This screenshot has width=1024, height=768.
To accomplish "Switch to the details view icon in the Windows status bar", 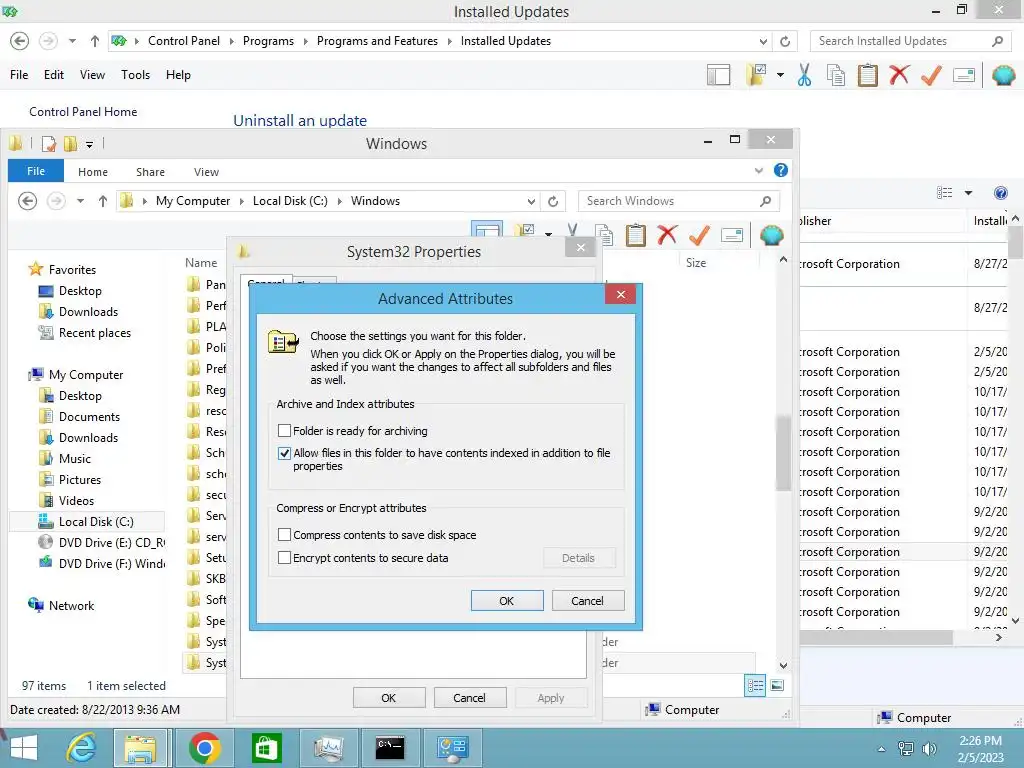I will (755, 685).
